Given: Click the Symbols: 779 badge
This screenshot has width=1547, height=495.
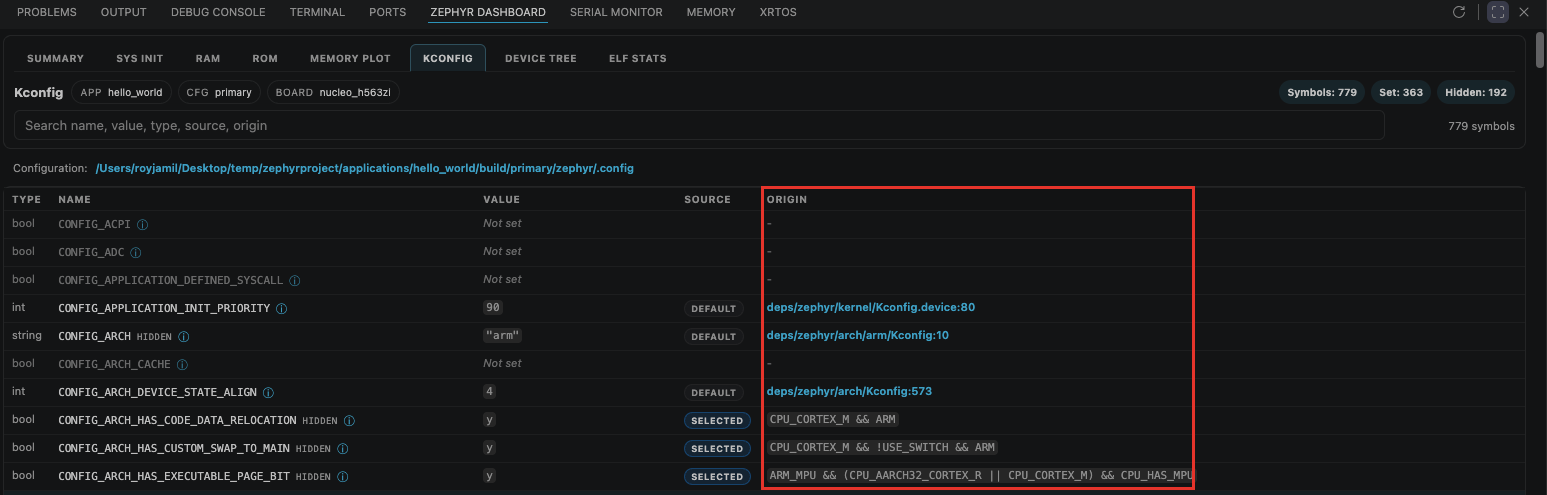Looking at the screenshot, I should tap(1322, 92).
